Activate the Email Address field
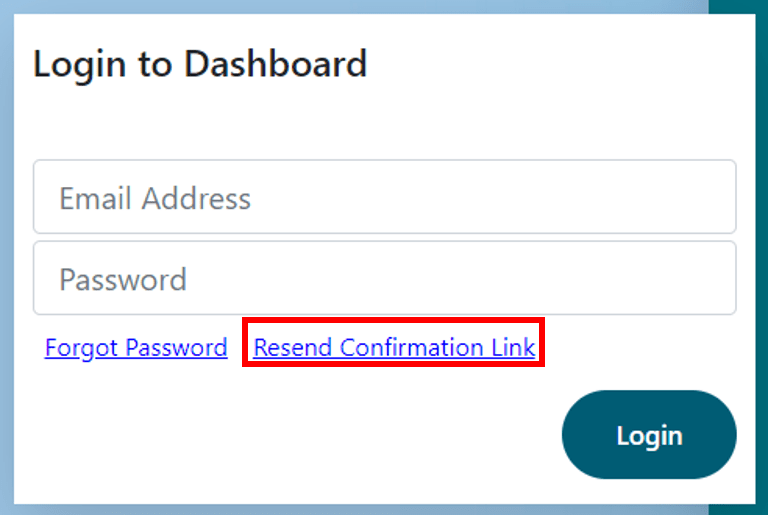 click(x=384, y=197)
